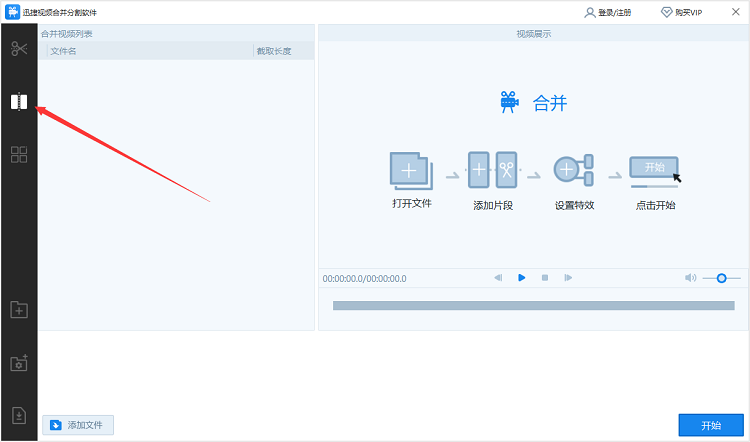750x442 pixels.
Task: Step to previous frame button
Action: point(498,277)
